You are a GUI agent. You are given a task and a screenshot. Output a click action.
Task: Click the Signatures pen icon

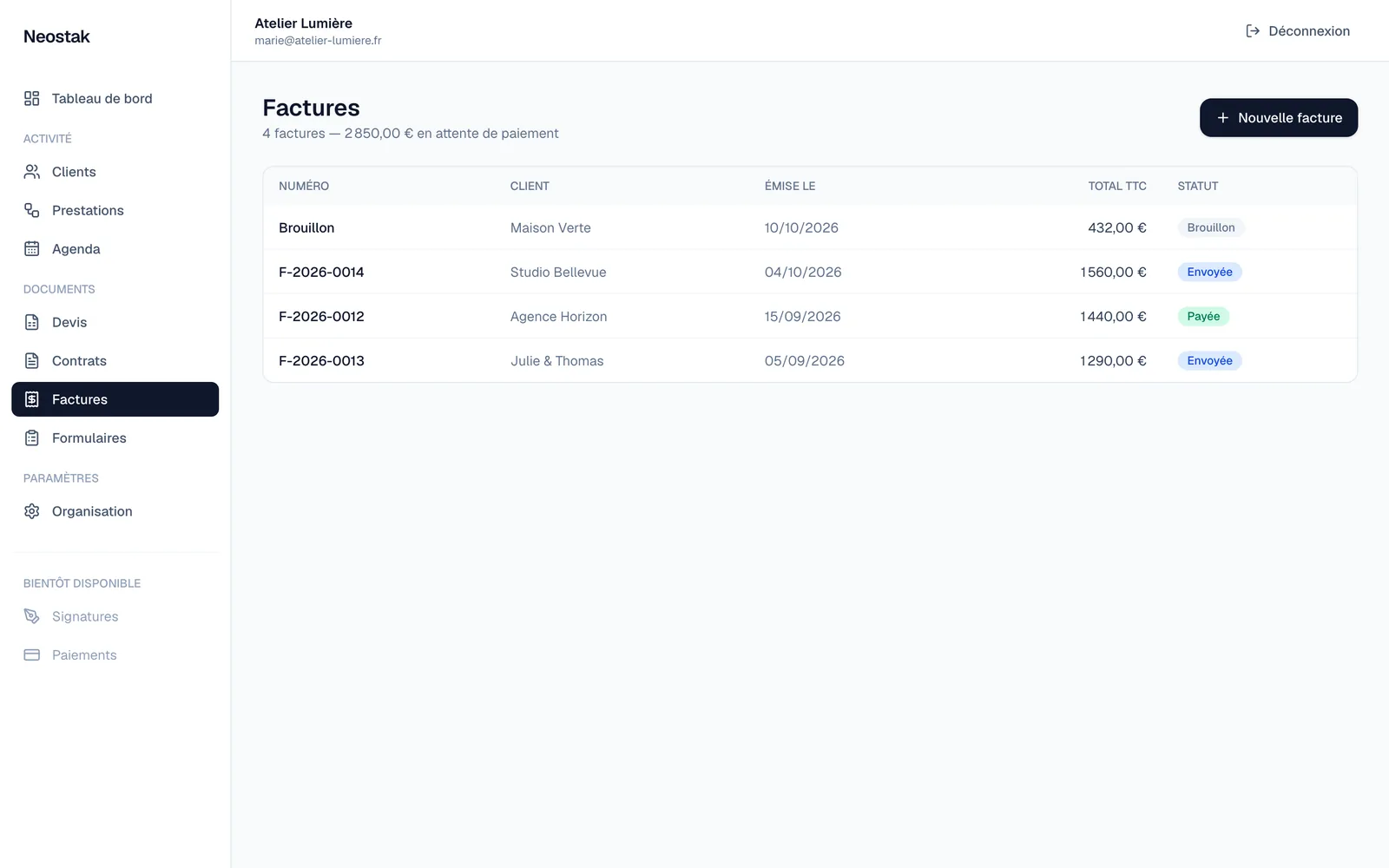click(32, 616)
